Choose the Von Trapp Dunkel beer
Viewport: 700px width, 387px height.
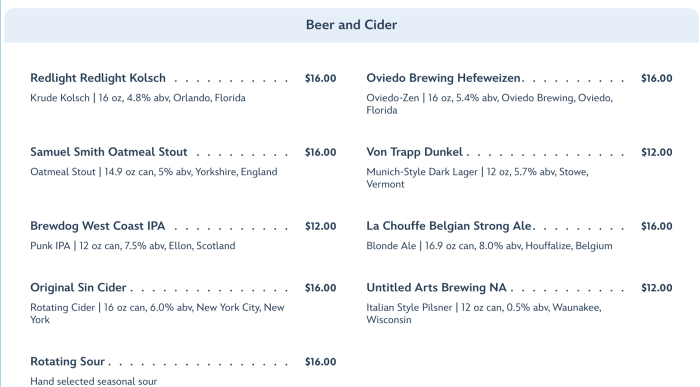(x=414, y=152)
